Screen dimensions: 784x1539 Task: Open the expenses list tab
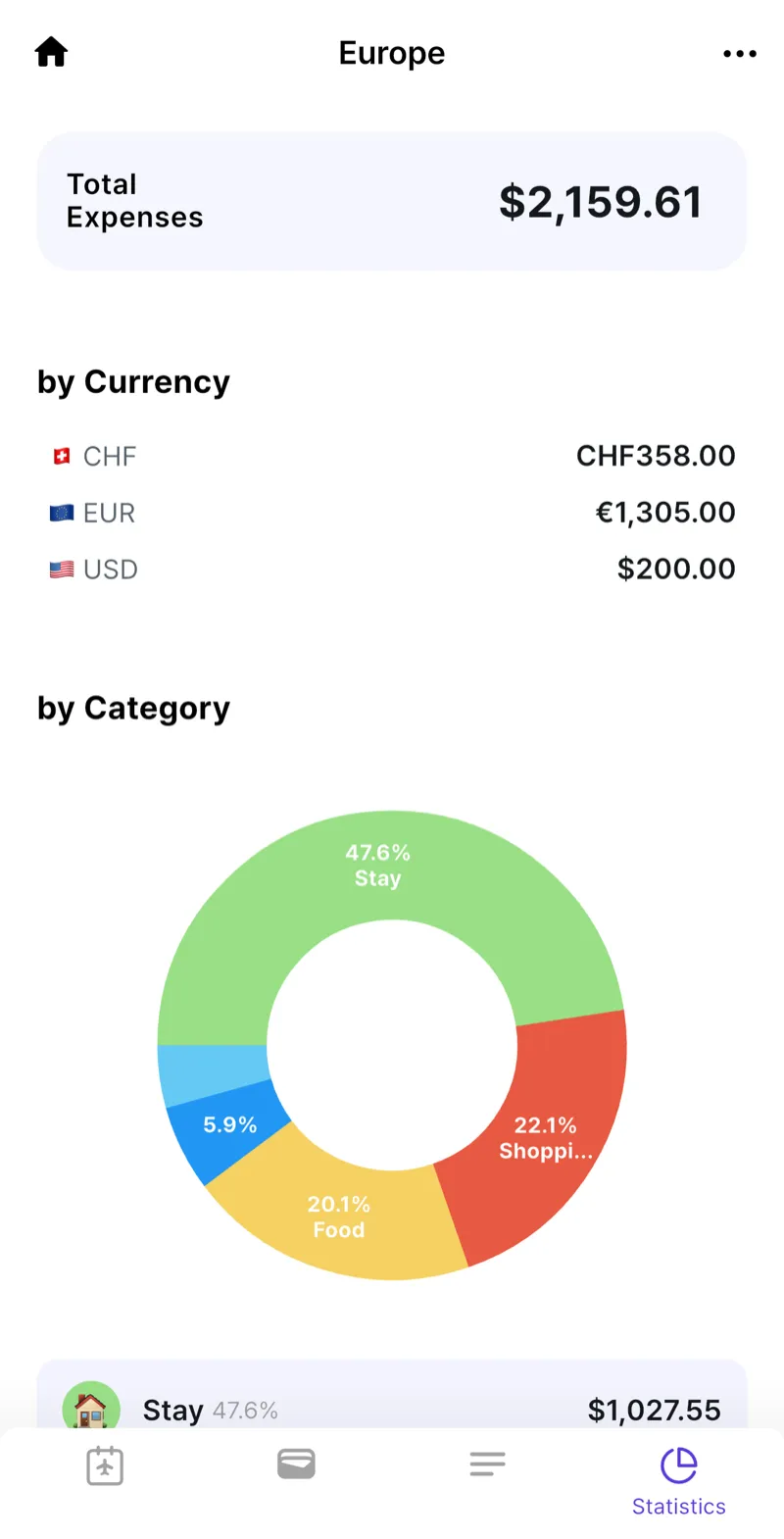(487, 1465)
